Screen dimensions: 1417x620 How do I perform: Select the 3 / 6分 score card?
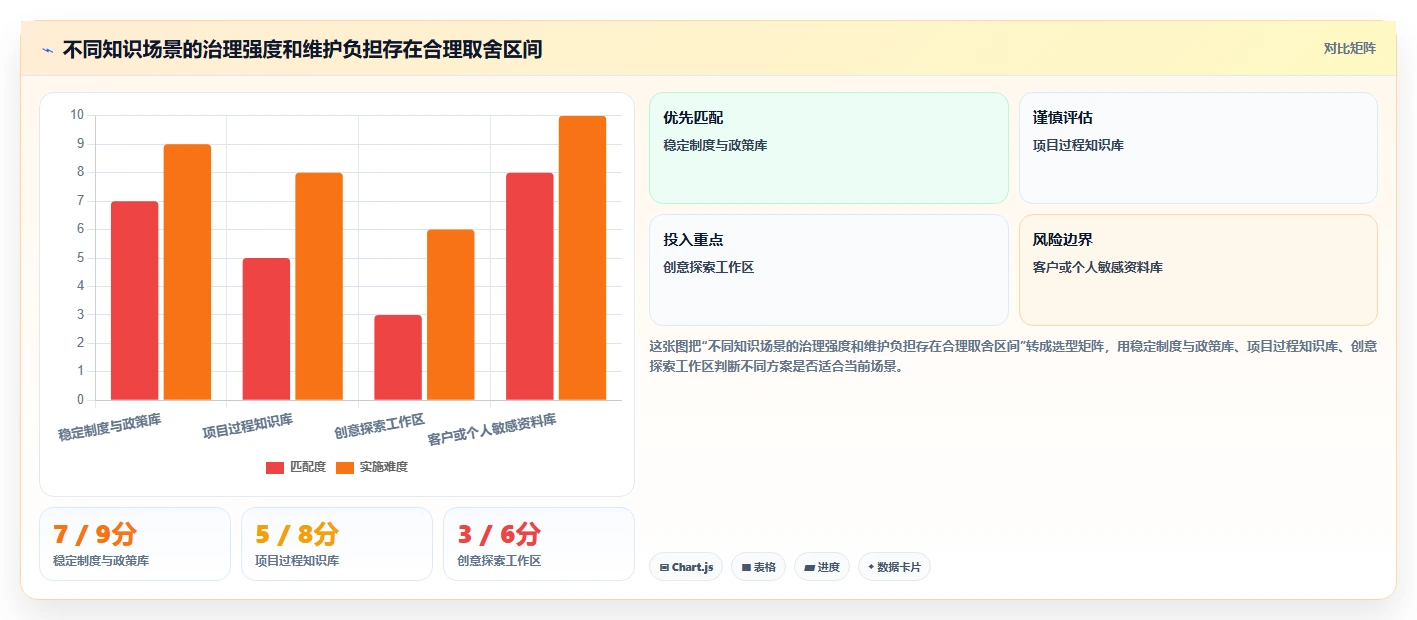click(539, 544)
